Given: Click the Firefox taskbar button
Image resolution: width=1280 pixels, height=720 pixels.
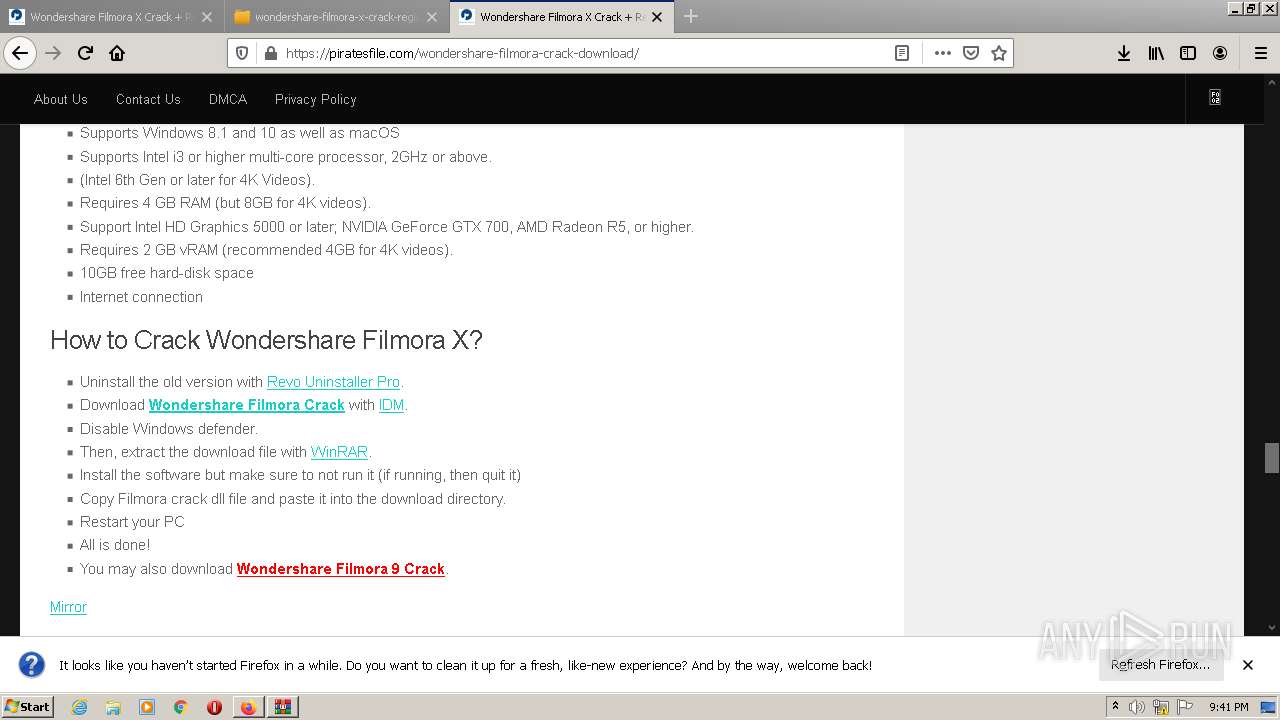Looking at the screenshot, I should coord(248,707).
